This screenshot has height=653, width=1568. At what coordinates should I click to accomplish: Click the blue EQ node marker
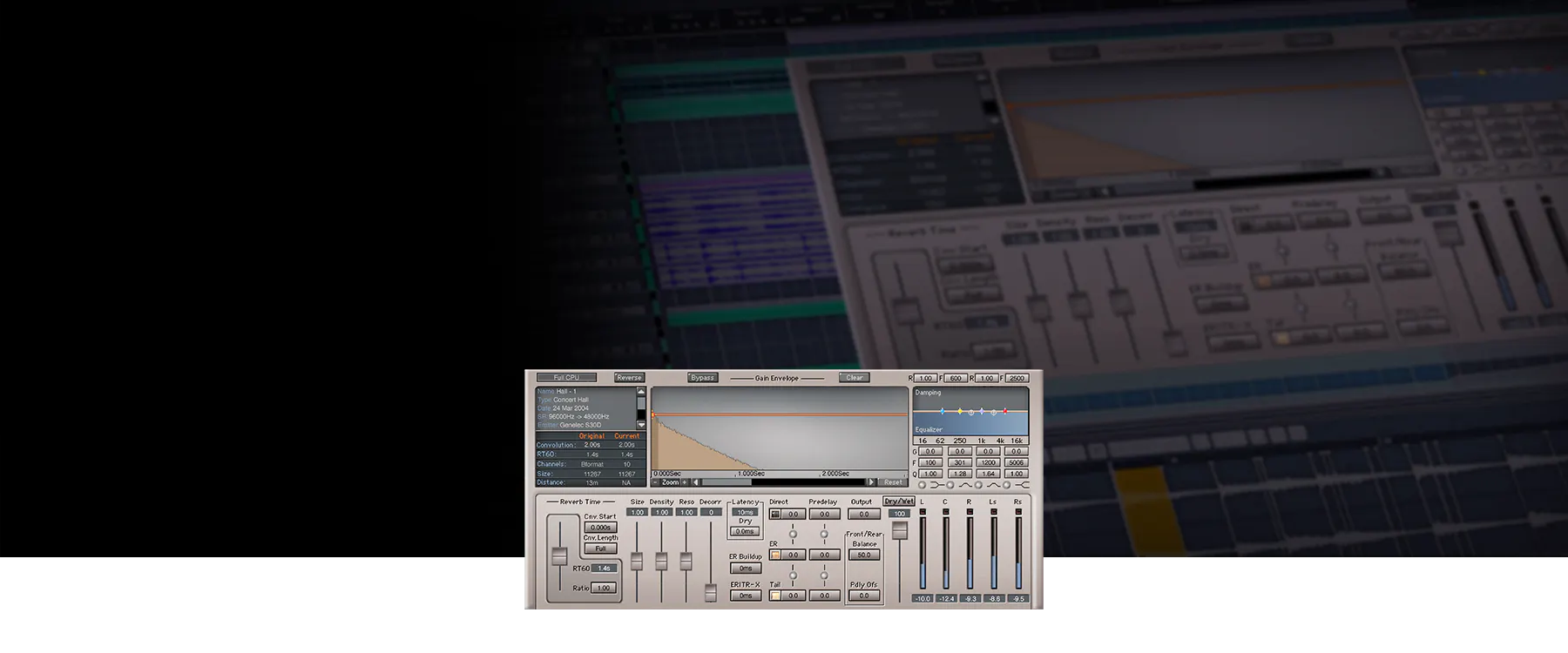943,411
